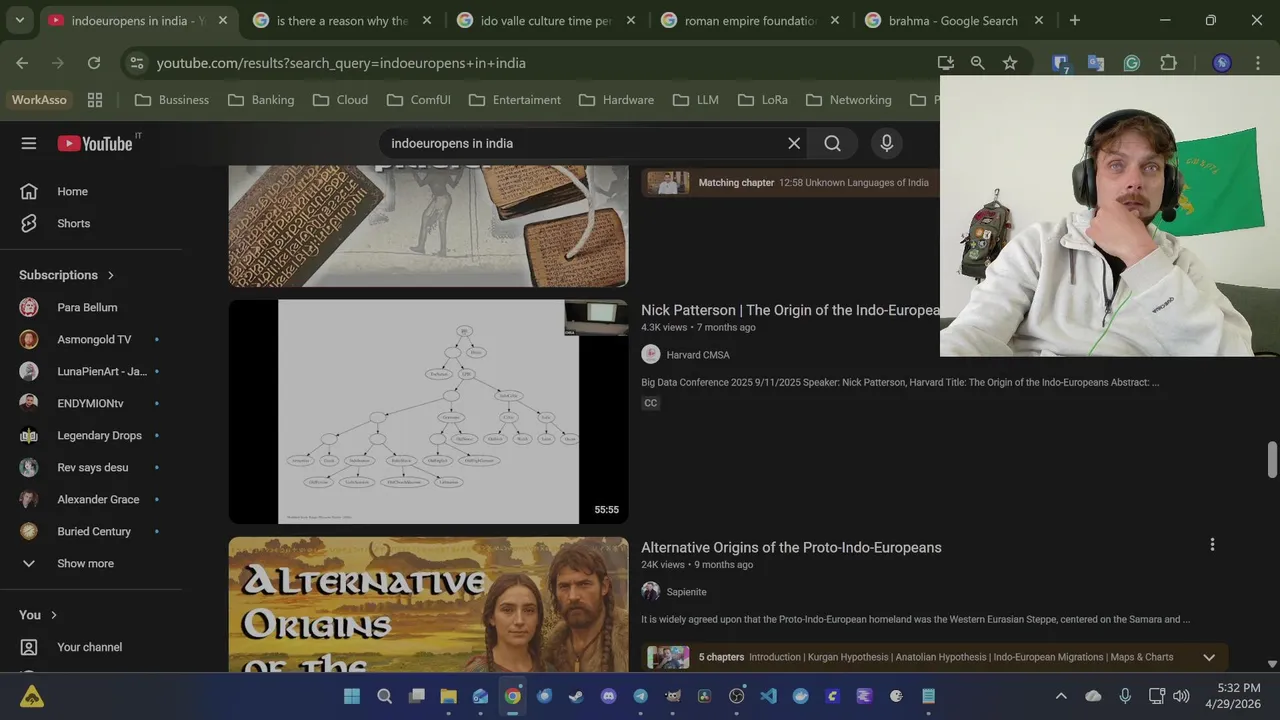Close the 'indoeuropens in india' YouTube tab
The height and width of the screenshot is (720, 1280).
223,20
